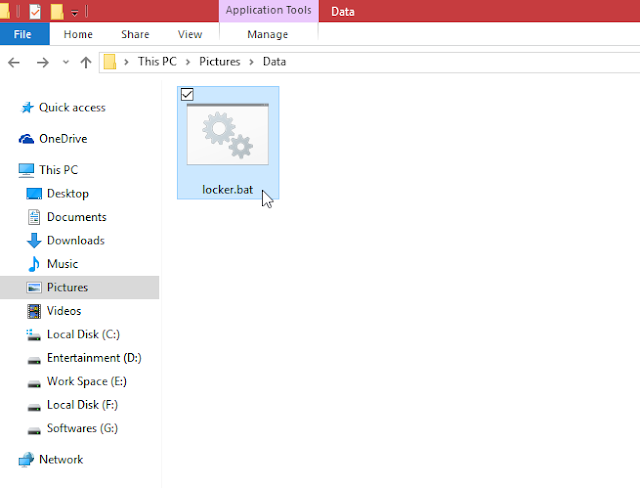
Task: Select This PC in navigation pane
Action: [x=58, y=170]
